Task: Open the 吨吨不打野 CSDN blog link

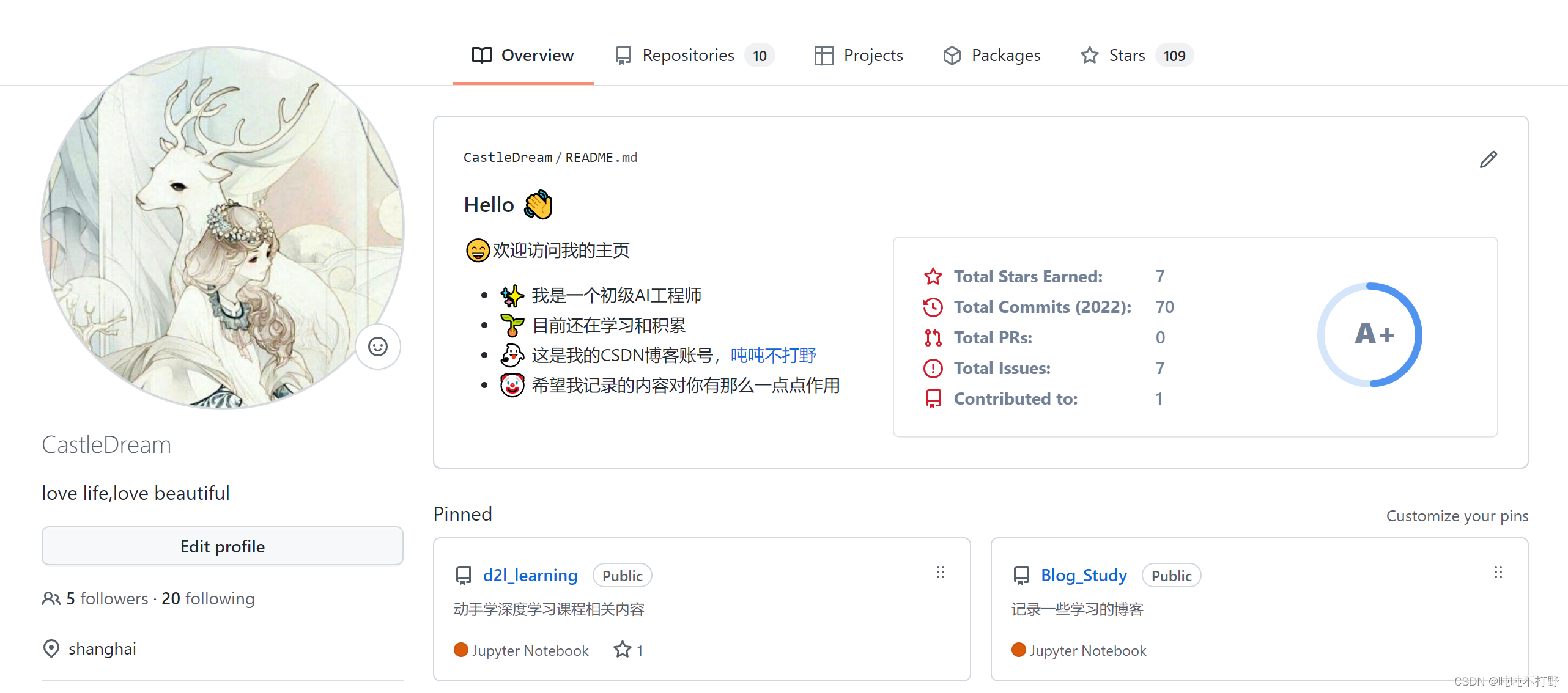Action: (x=773, y=355)
